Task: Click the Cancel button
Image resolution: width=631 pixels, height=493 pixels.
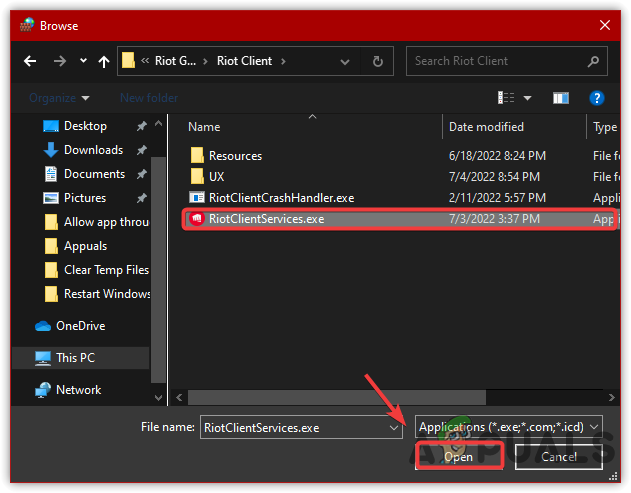Action: pos(559,456)
